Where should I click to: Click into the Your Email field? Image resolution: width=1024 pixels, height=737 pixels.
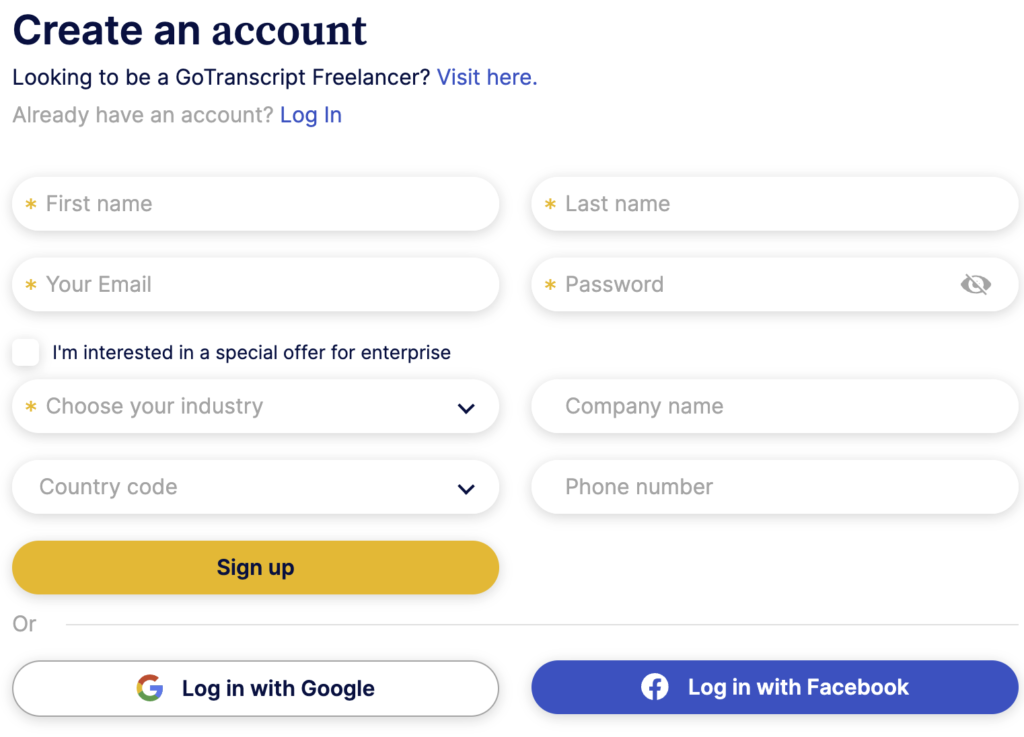tap(255, 285)
